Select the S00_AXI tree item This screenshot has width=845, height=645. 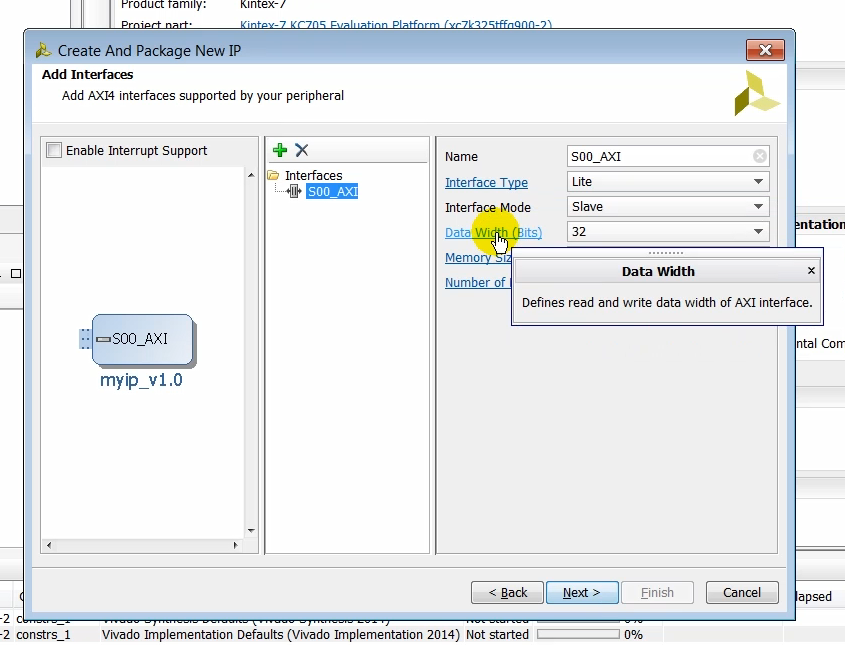point(331,191)
